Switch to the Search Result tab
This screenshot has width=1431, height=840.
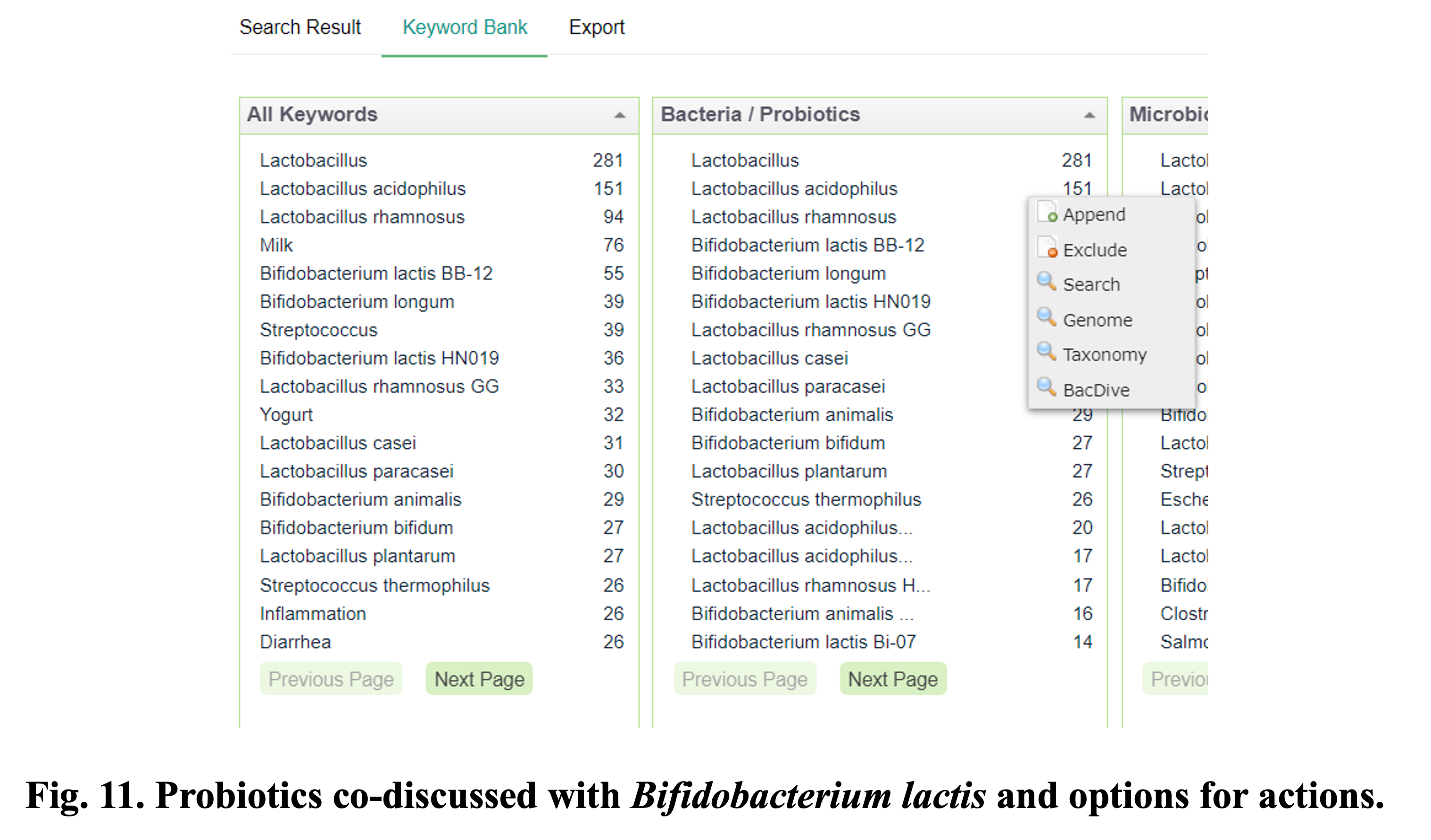point(300,27)
